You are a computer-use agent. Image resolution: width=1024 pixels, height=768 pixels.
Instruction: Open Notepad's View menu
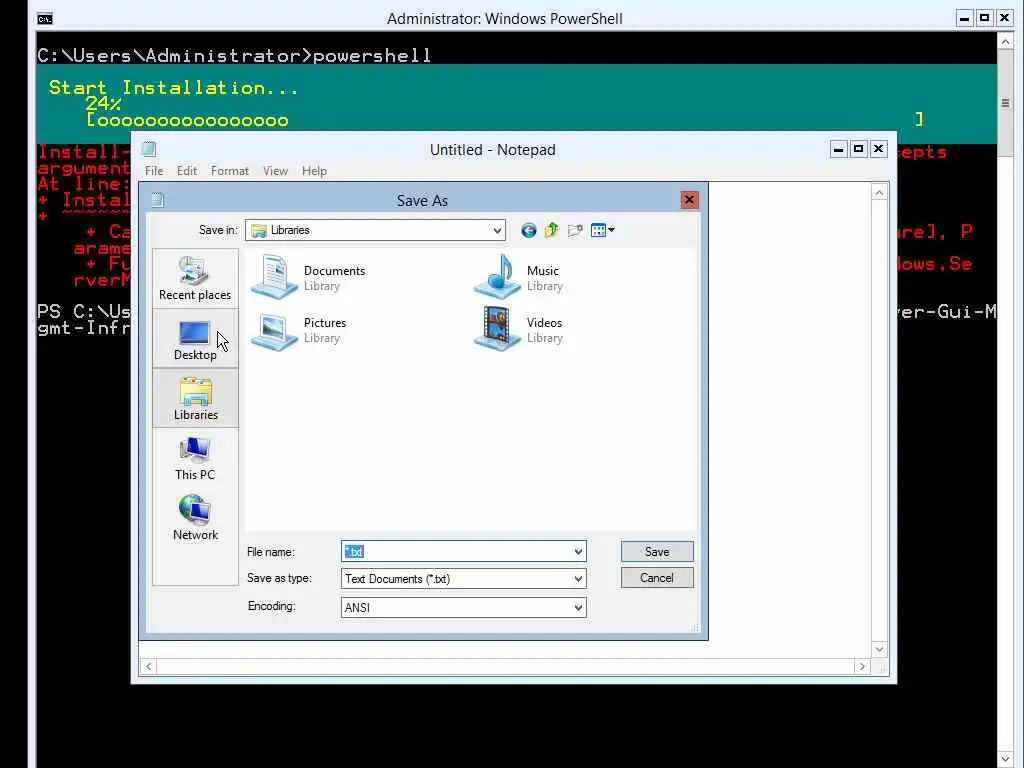coord(275,170)
